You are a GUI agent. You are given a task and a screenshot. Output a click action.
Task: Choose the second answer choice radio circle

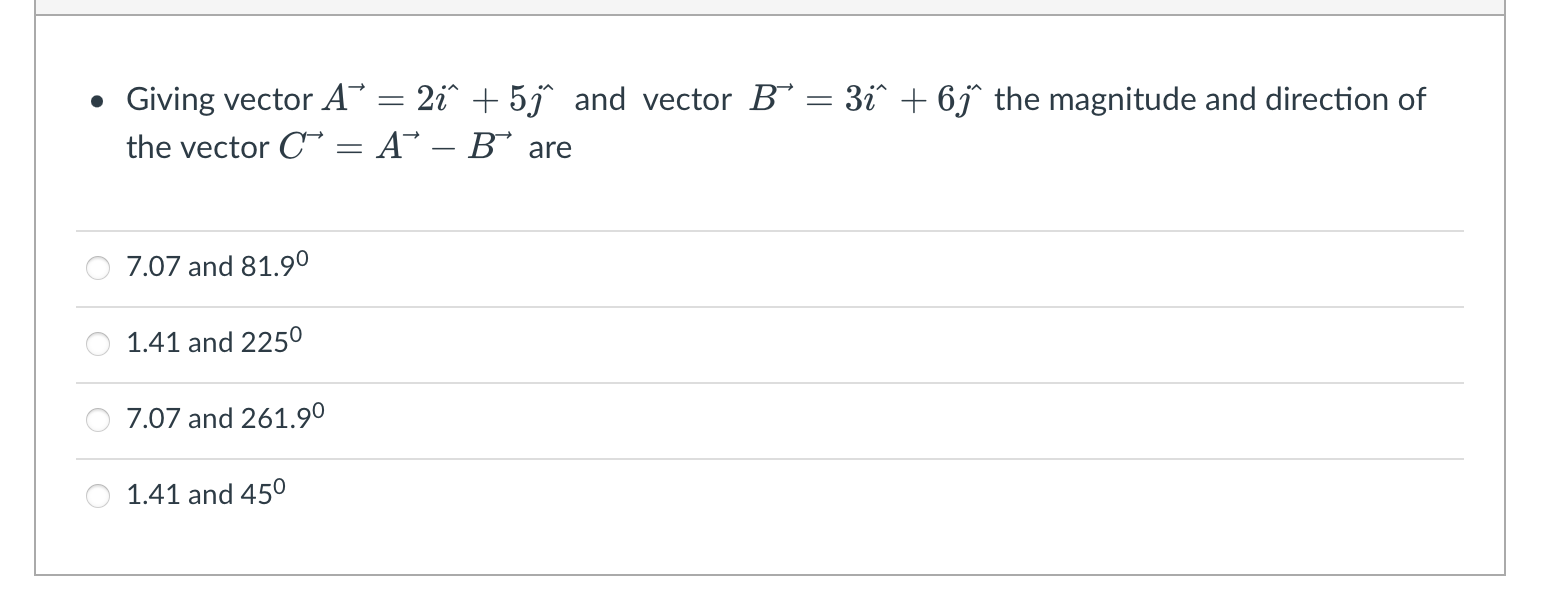pyautogui.click(x=97, y=344)
